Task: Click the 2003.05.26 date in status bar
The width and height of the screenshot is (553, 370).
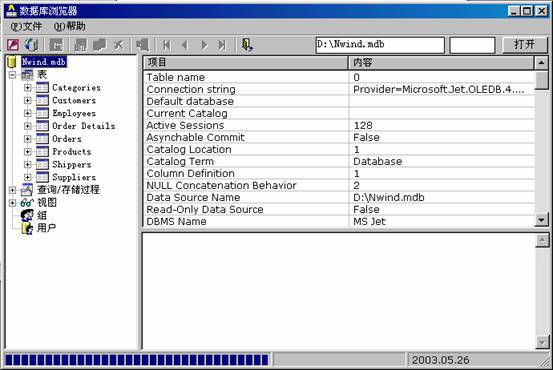Action: point(440,360)
